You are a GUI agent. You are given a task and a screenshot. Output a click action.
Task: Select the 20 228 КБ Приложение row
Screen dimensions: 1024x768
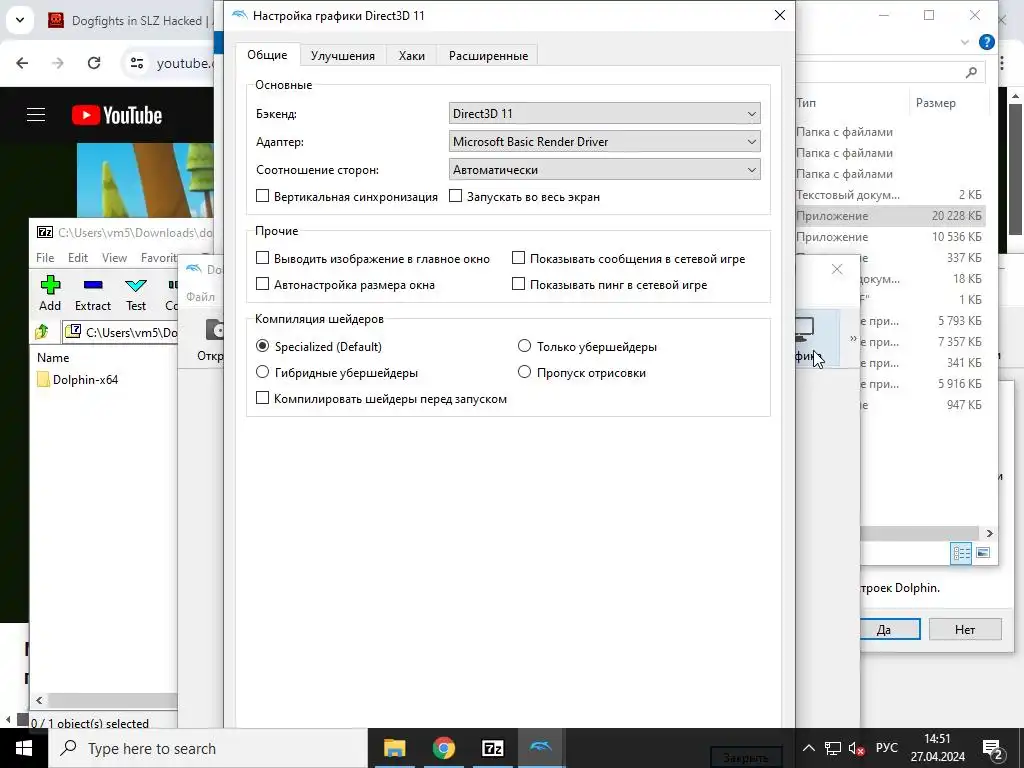(x=890, y=216)
